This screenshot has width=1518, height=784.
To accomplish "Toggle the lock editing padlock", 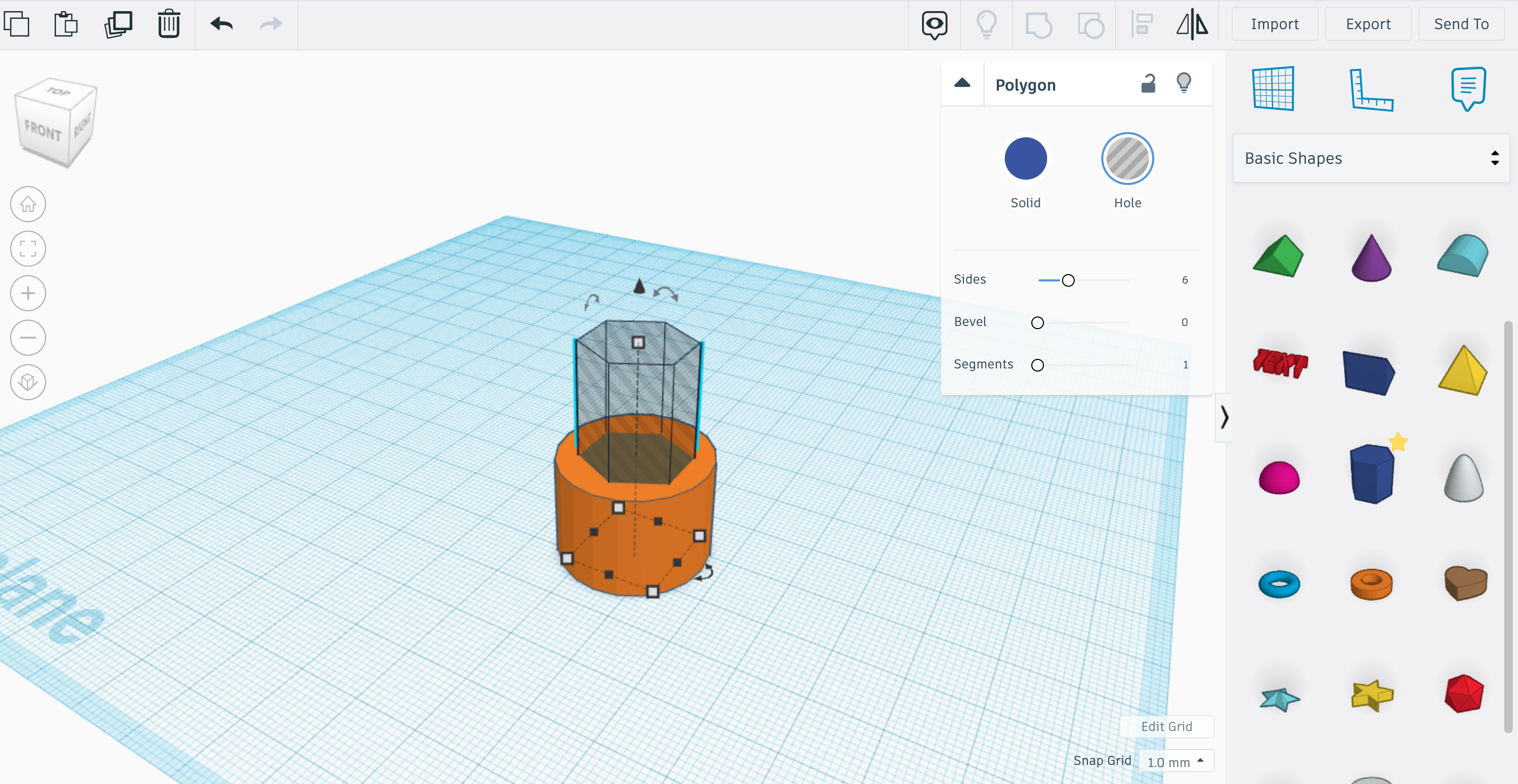I will click(x=1148, y=84).
